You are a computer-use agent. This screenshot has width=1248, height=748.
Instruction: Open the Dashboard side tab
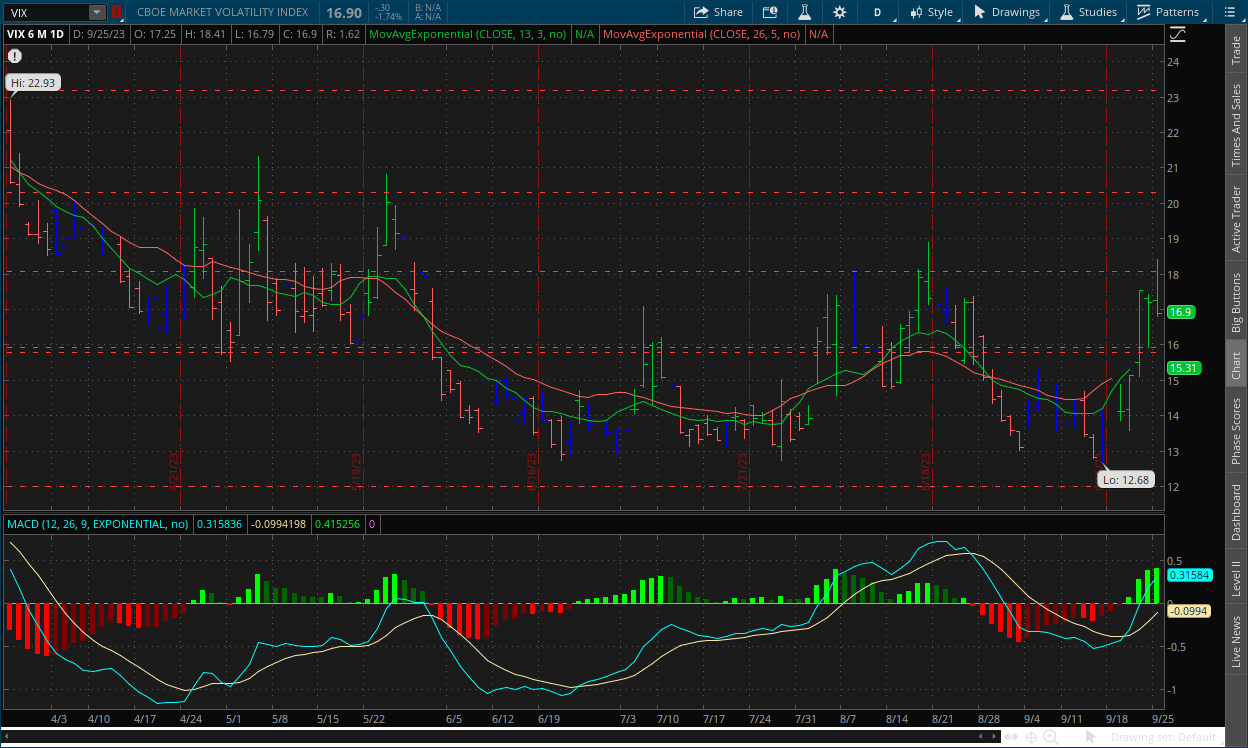tap(1236, 513)
